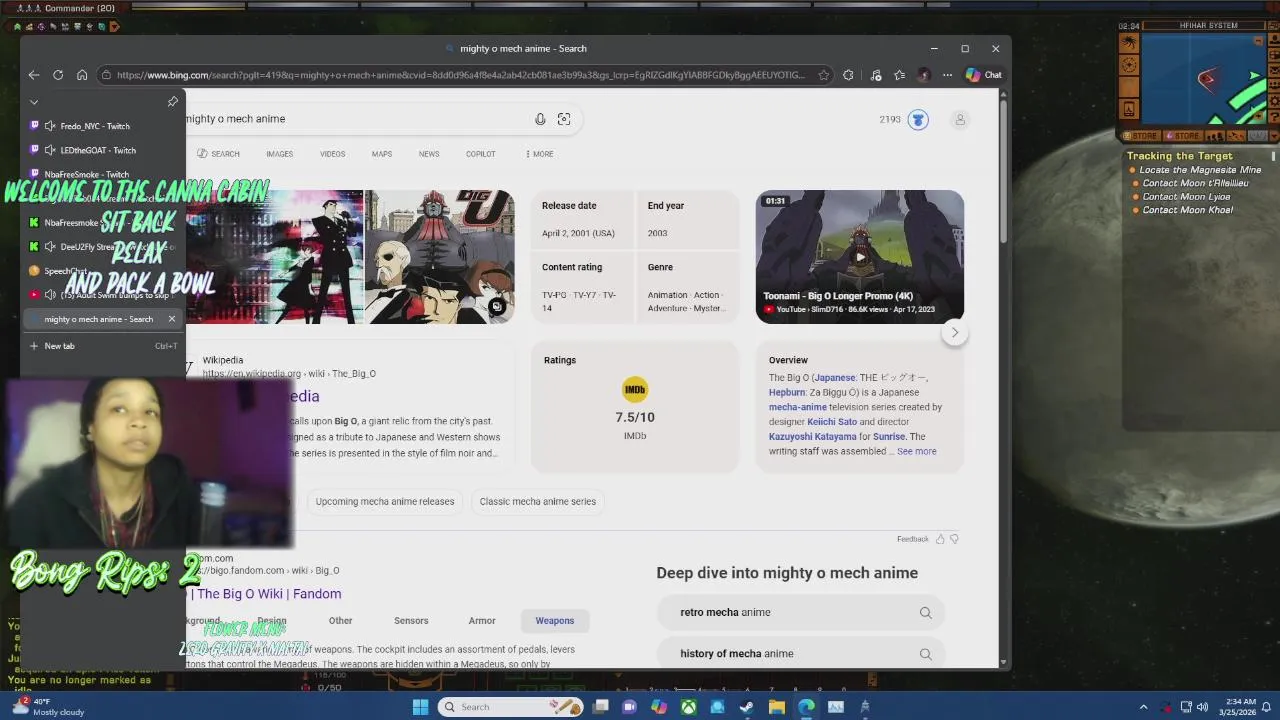Search for history of mecha anime suggestion

801,654
